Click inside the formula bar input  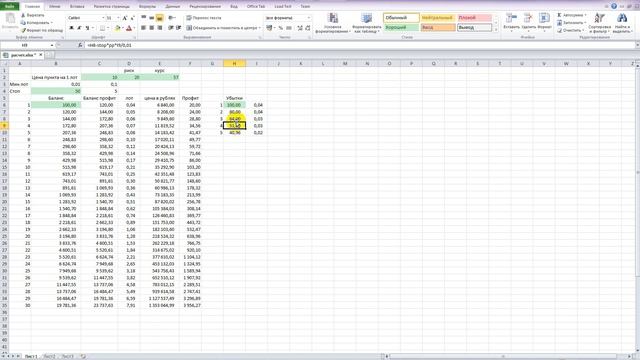359,45
